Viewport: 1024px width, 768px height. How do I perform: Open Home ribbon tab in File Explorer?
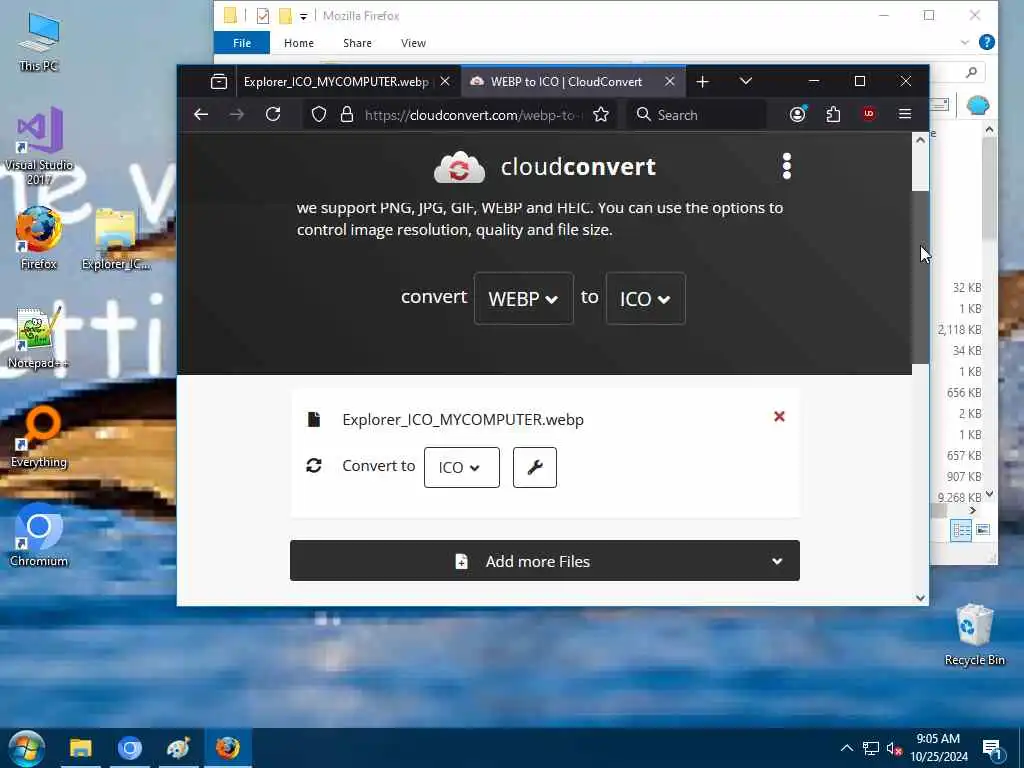point(298,43)
